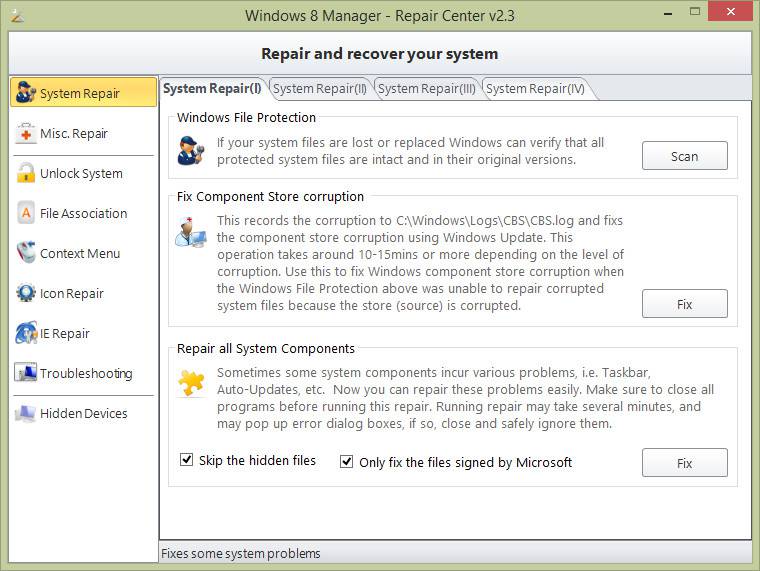This screenshot has height=571, width=760.
Task: Click the Misc. Repair first-aid icon
Action: point(26,133)
